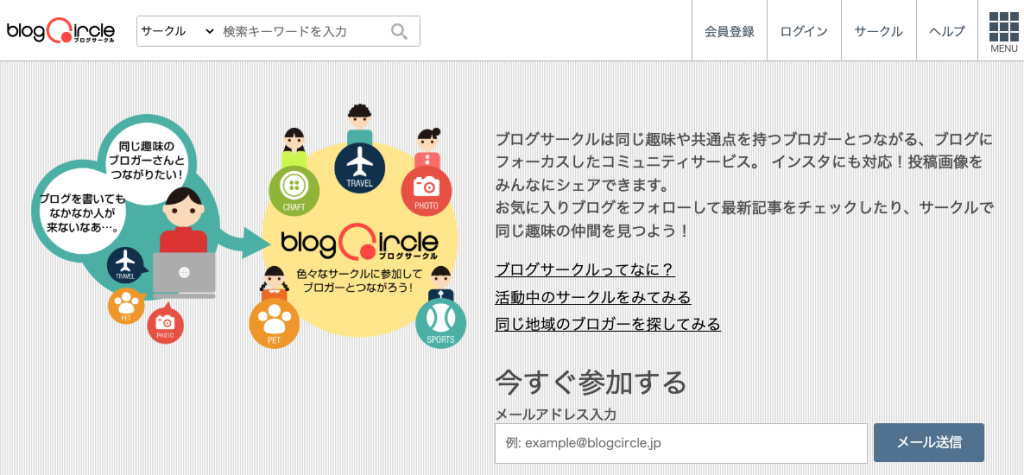This screenshot has width=1024, height=475.
Task: Open the ブログサークルってなに？ link
Action: coord(585,270)
